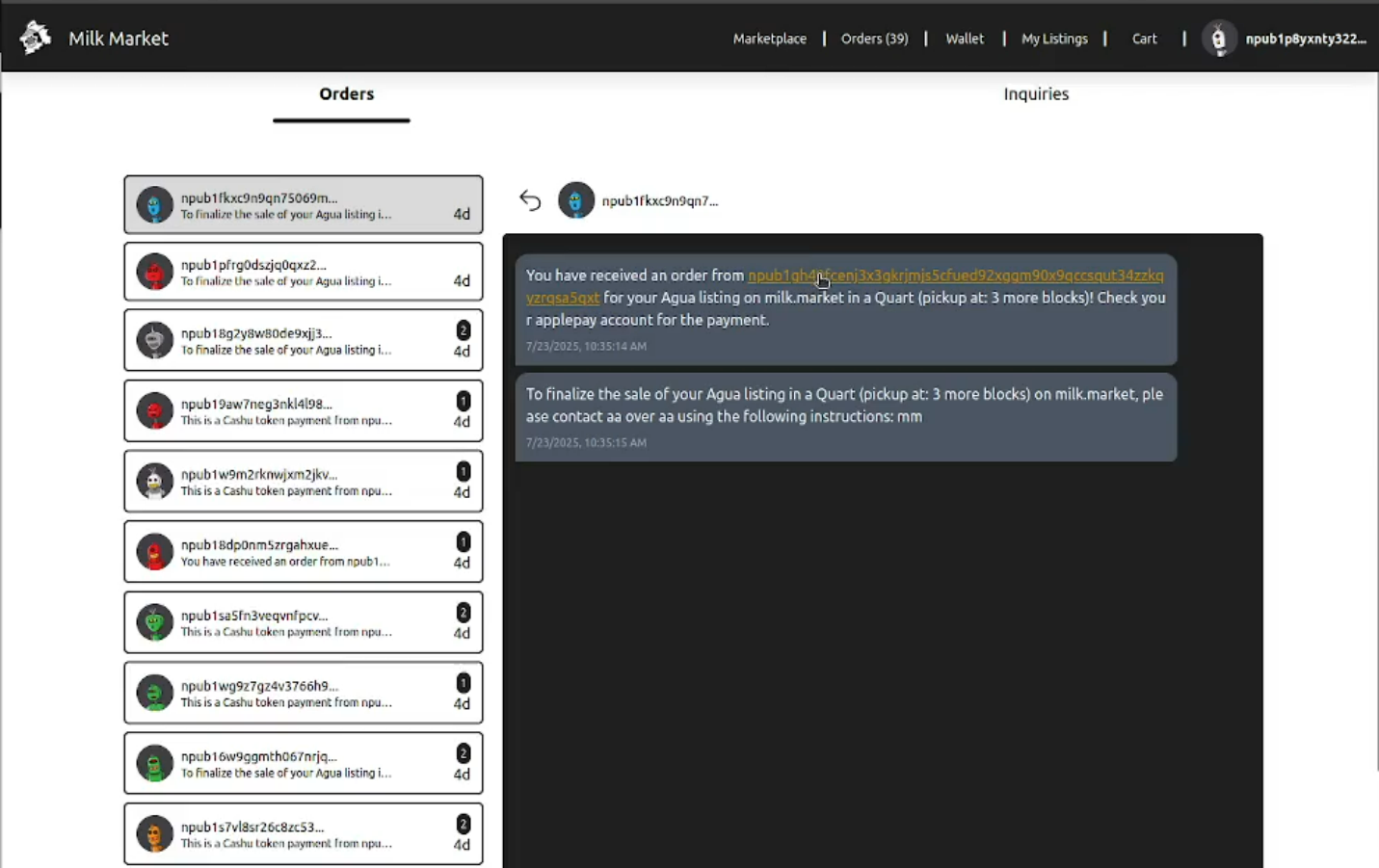The image size is (1379, 868).
Task: Switch to the Inquiries tab
Action: 1036,94
